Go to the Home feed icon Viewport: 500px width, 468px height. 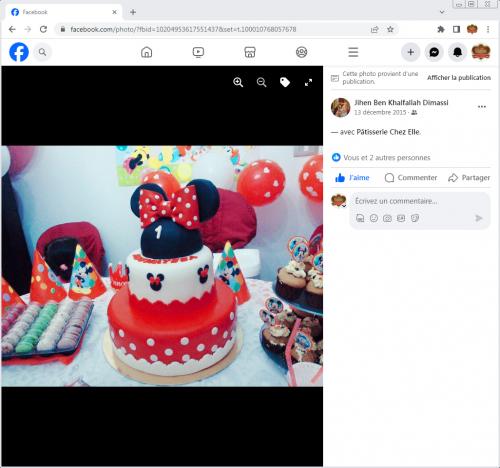click(147, 52)
